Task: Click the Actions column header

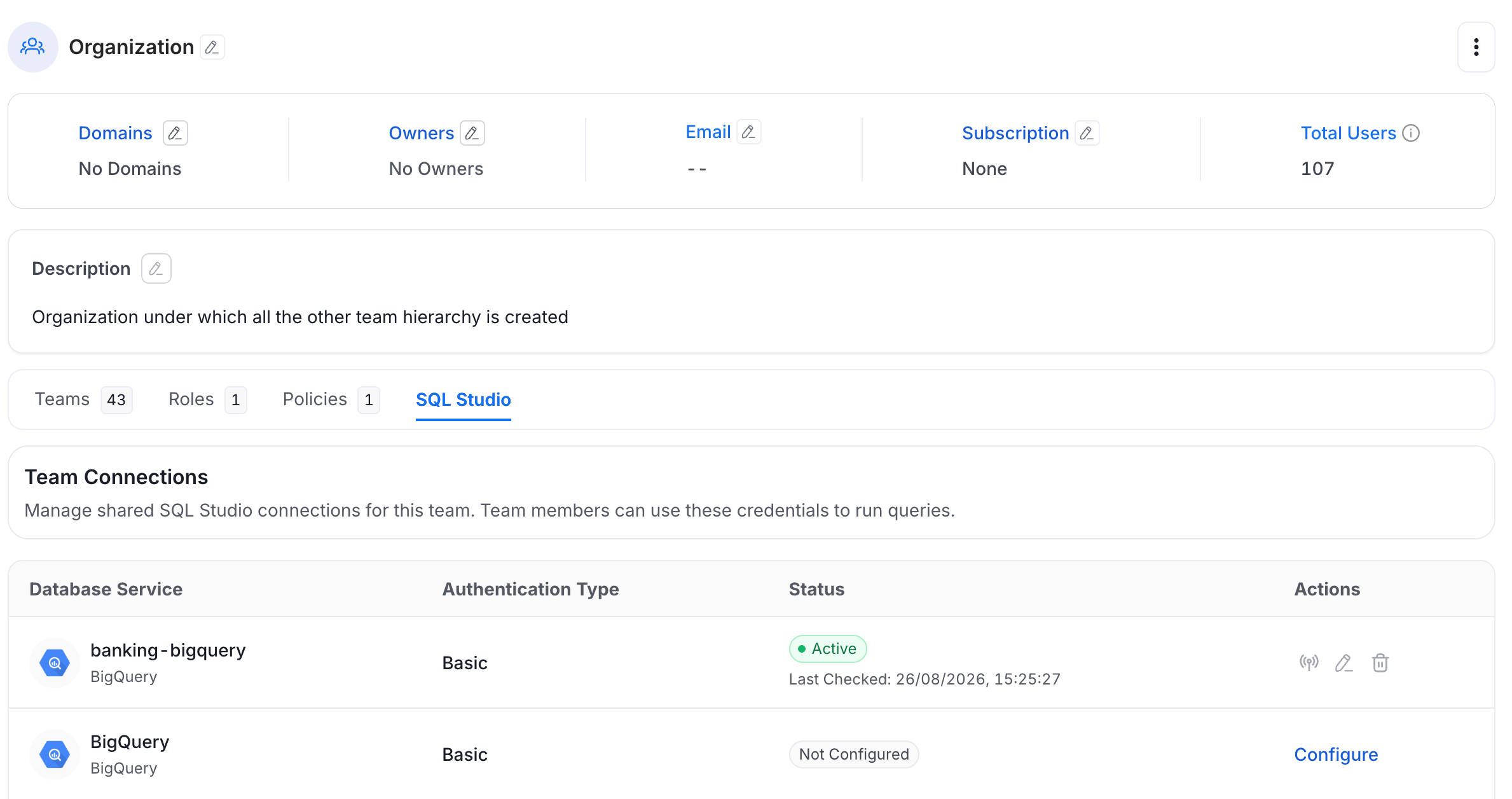Action: pos(1327,589)
